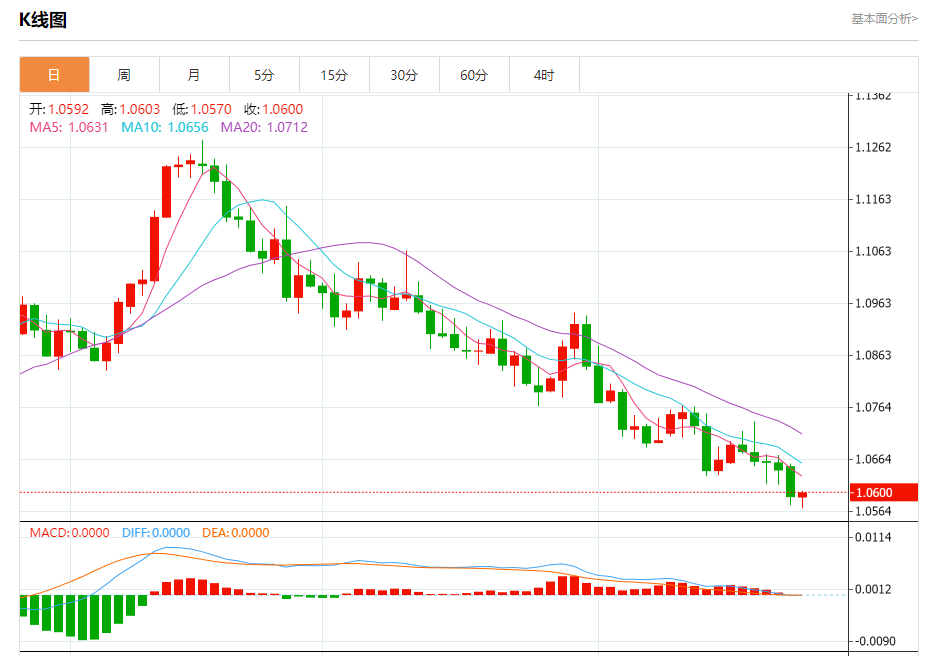Image resolution: width=926 pixels, height=656 pixels.
Task: Click the MA10 value 1.0656
Action: [x=188, y=128]
